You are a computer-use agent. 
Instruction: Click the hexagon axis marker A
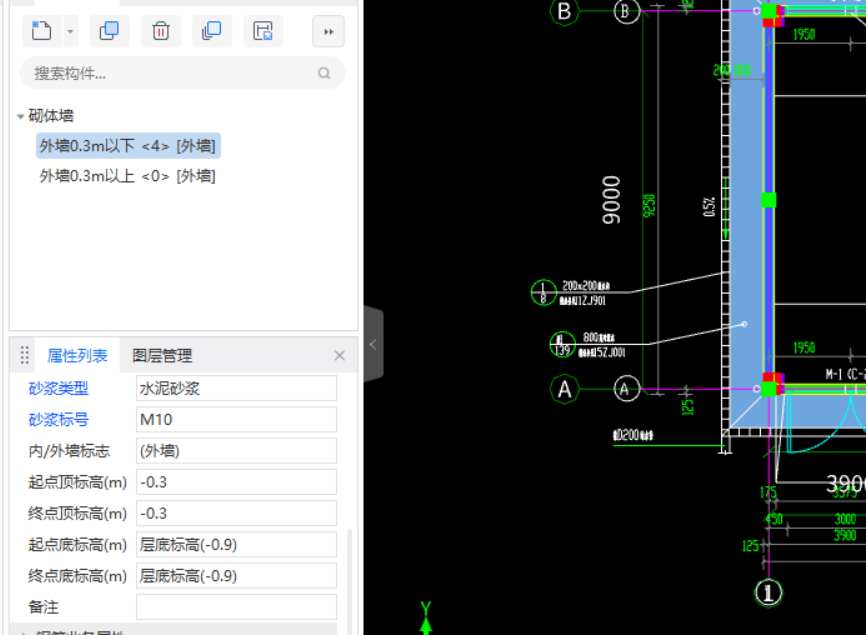[564, 389]
